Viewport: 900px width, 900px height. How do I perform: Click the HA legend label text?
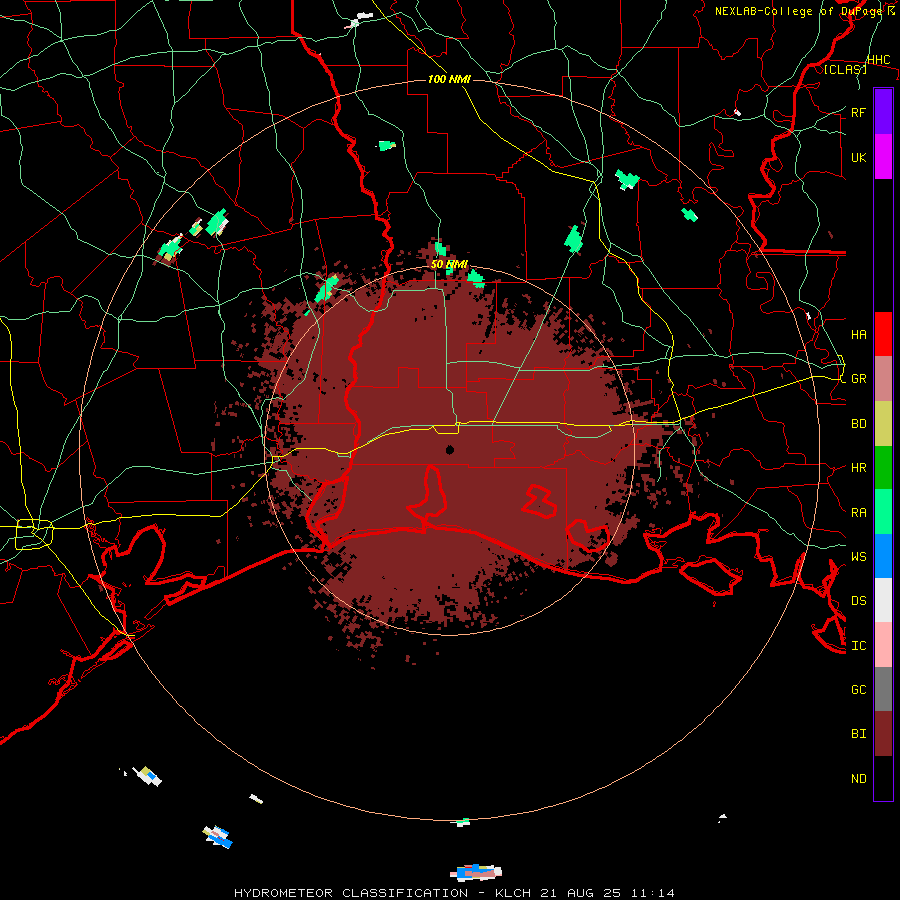pyautogui.click(x=858, y=335)
